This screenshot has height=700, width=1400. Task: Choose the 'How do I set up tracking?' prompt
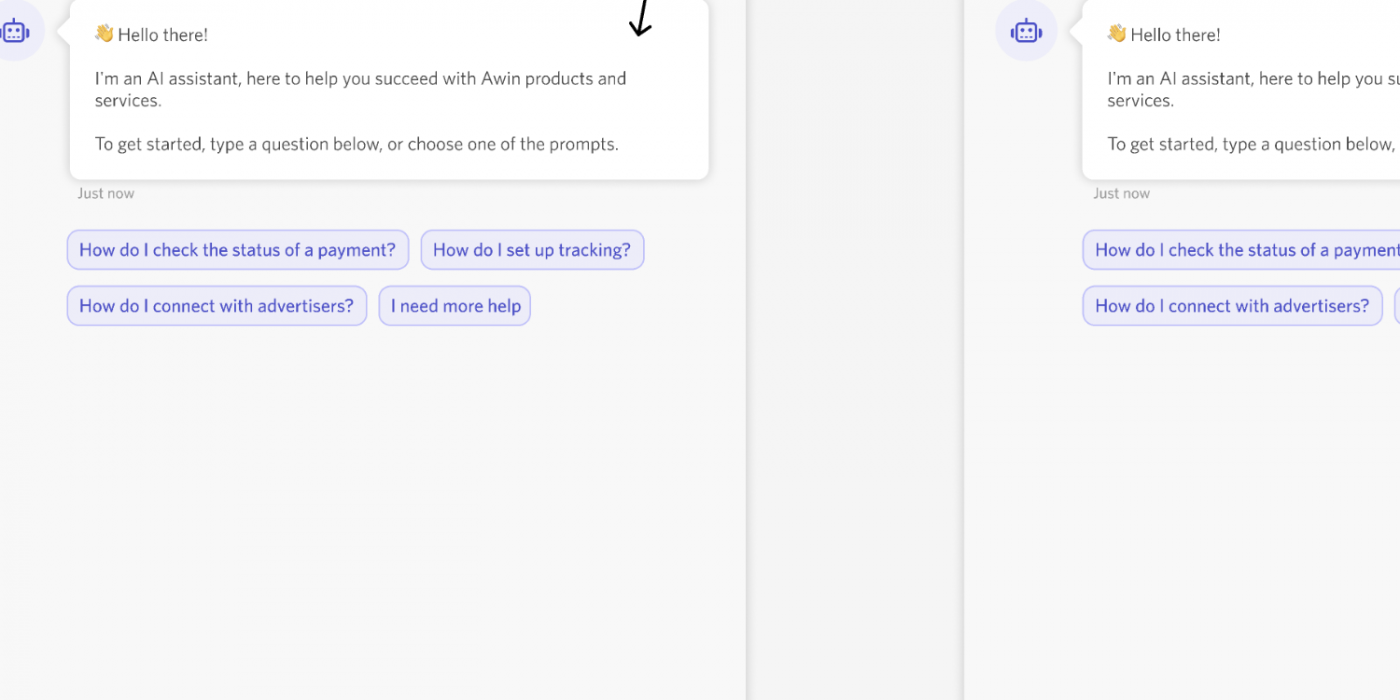coord(531,250)
